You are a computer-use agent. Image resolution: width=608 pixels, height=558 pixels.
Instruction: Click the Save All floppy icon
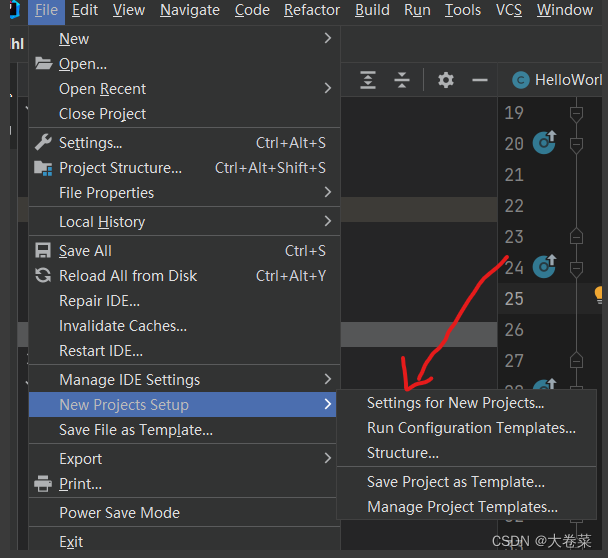click(43, 250)
